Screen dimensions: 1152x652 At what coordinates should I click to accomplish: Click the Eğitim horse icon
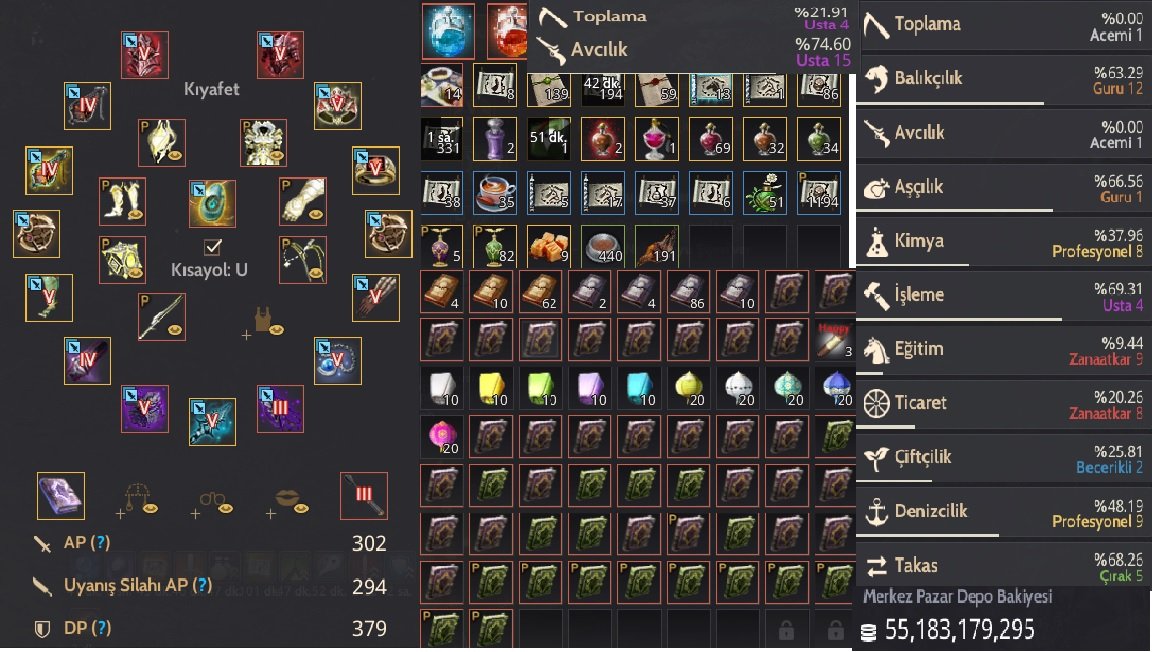pos(876,350)
